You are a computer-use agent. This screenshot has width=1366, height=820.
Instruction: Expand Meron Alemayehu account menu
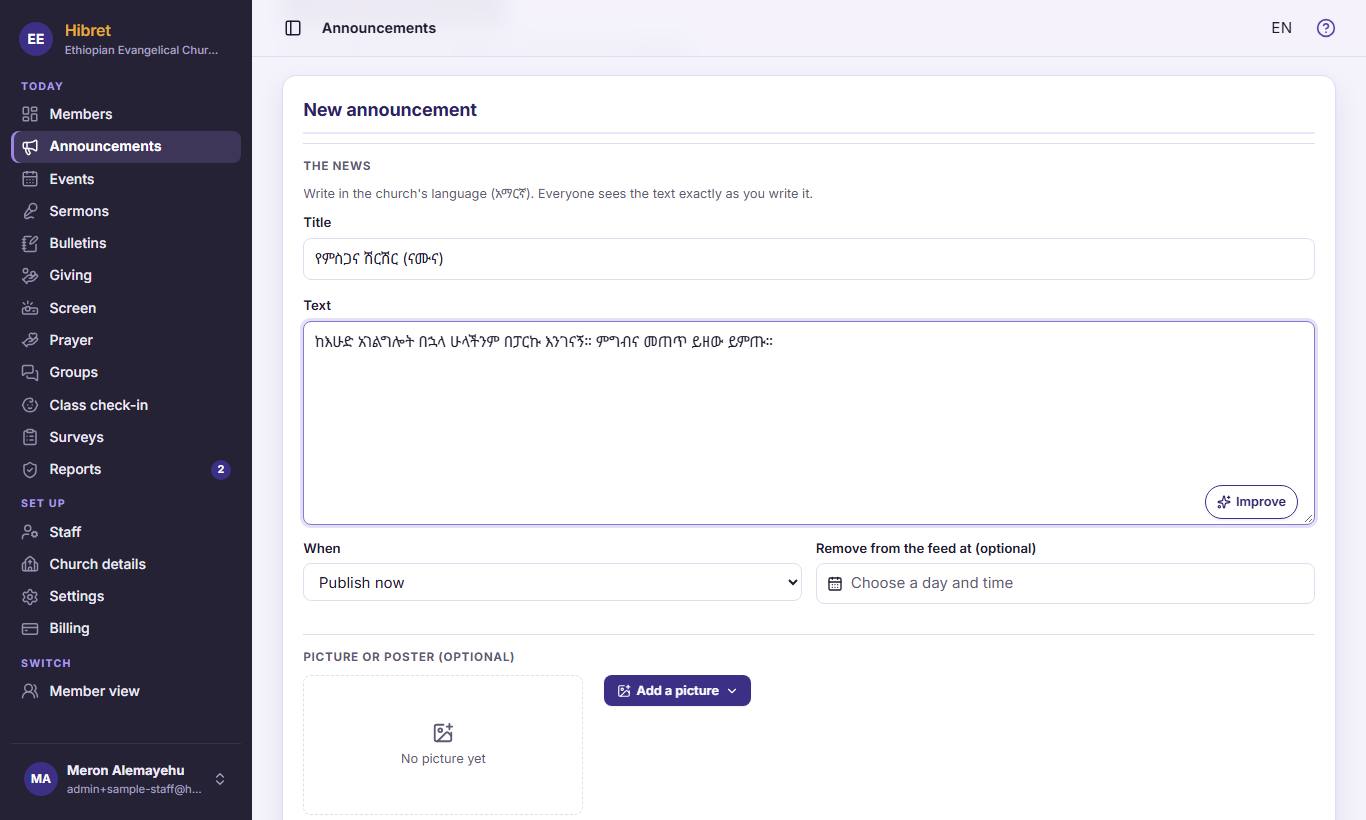(126, 779)
